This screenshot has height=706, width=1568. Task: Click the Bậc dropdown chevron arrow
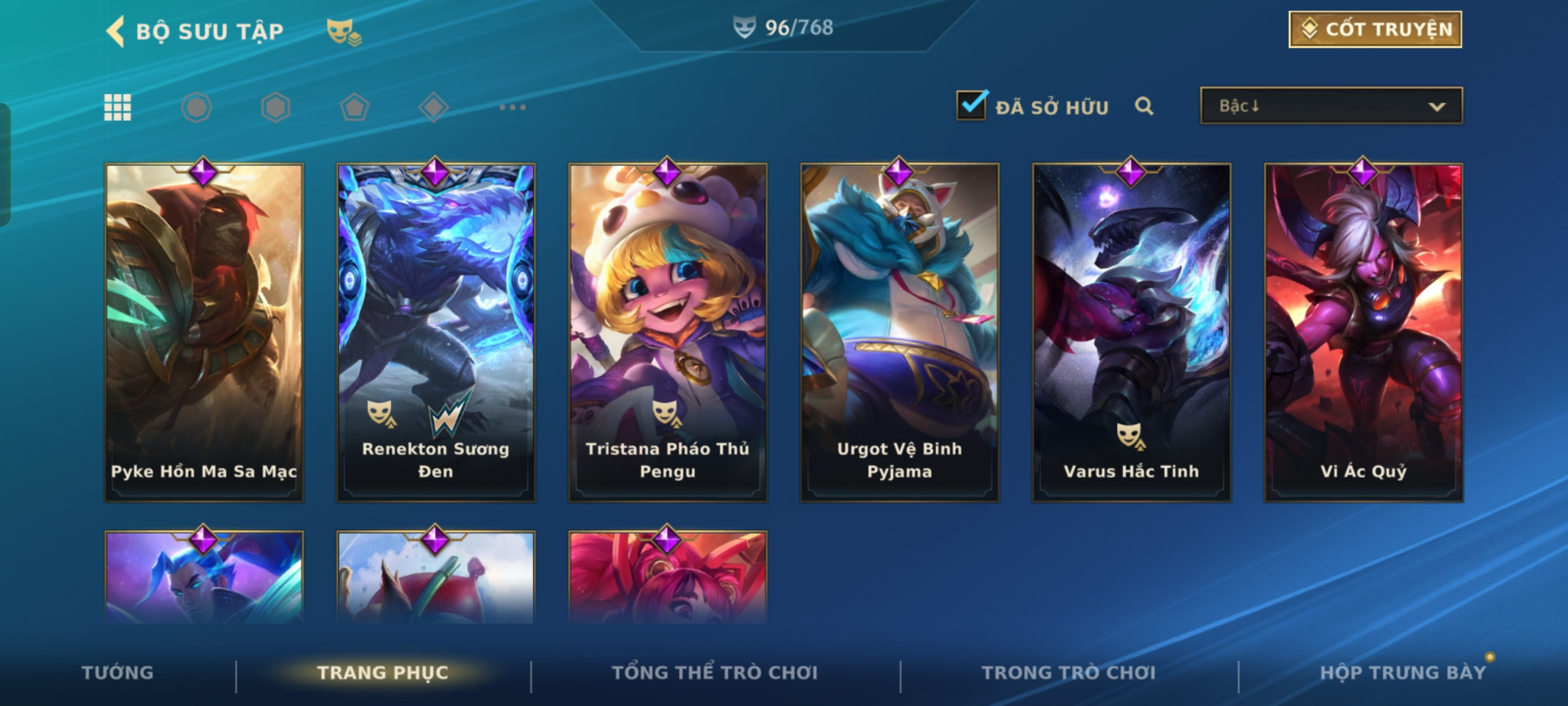[1437, 107]
